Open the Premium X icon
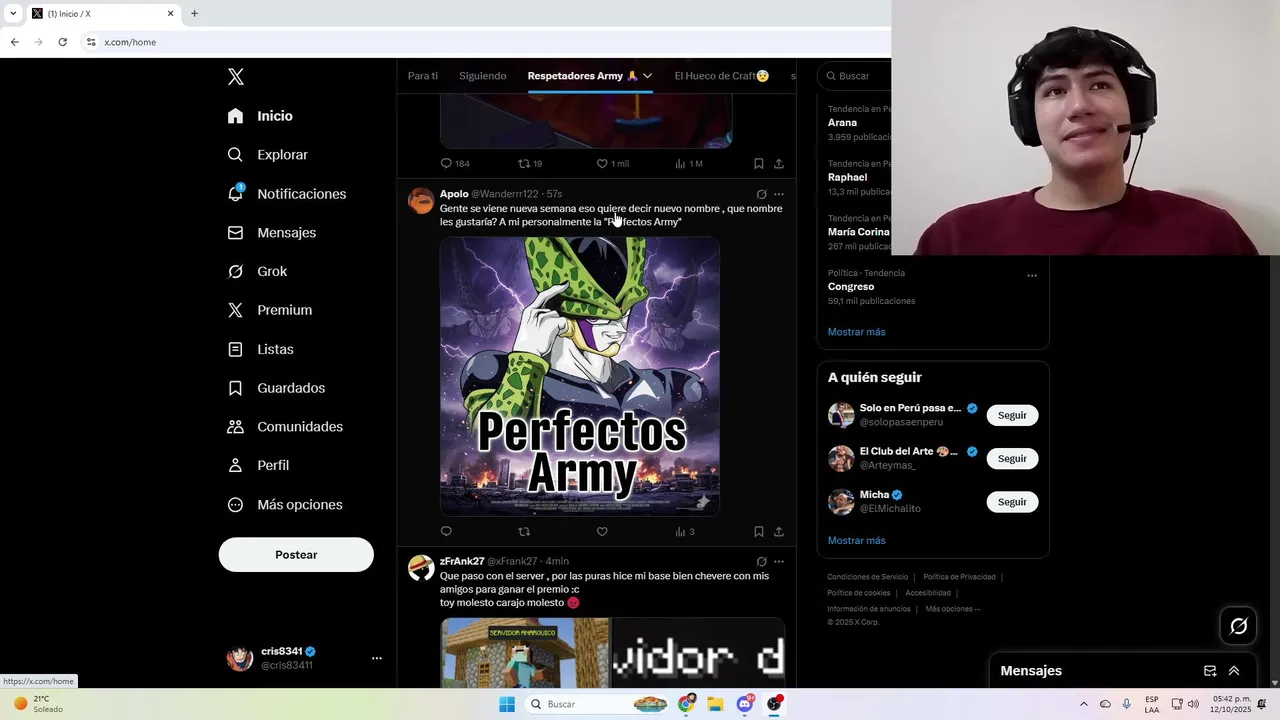Screen dimensions: 1280x720 coord(235,310)
